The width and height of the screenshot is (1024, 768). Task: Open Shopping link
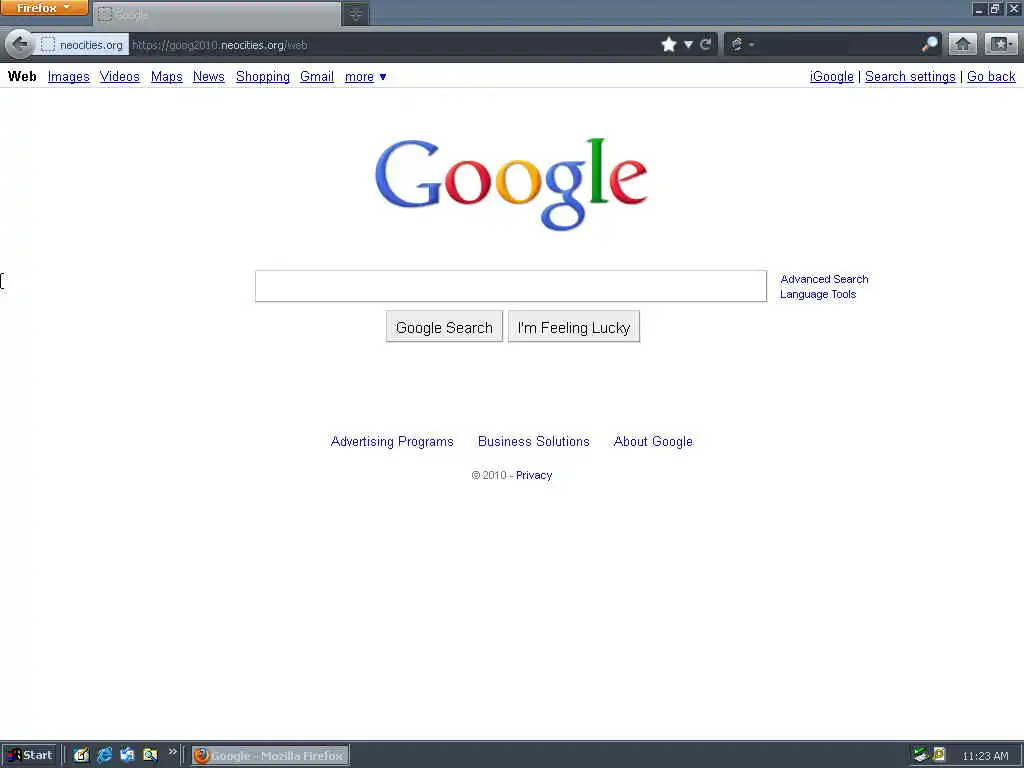pos(263,77)
